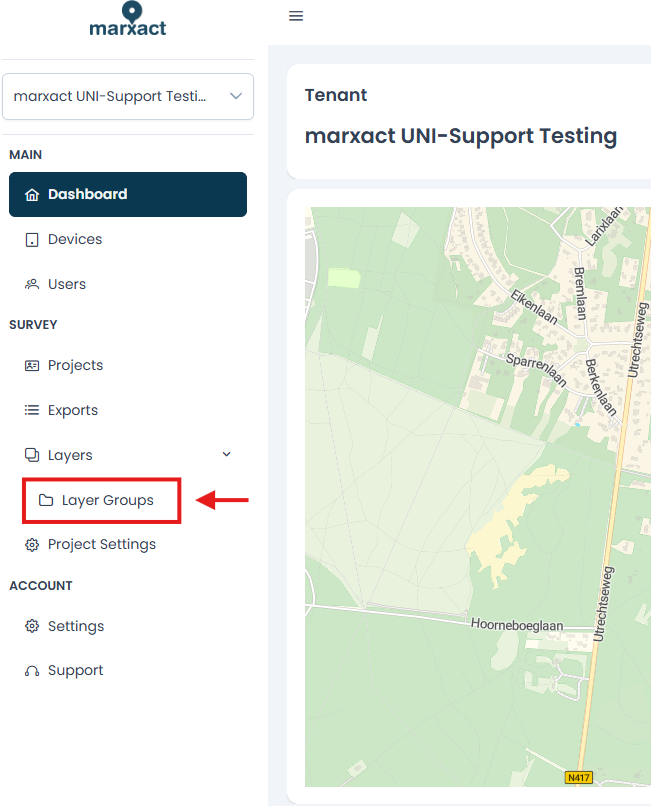Click the Users people icon
Viewport: 651px width, 806px height.
32,284
